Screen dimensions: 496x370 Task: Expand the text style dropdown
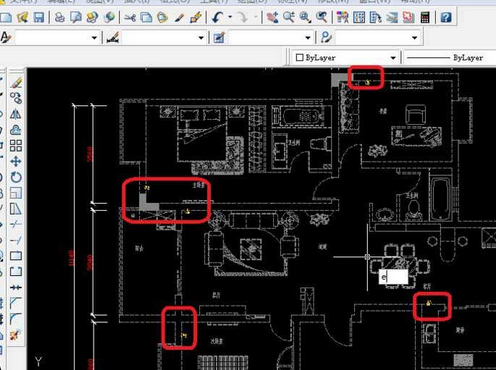(x=94, y=38)
